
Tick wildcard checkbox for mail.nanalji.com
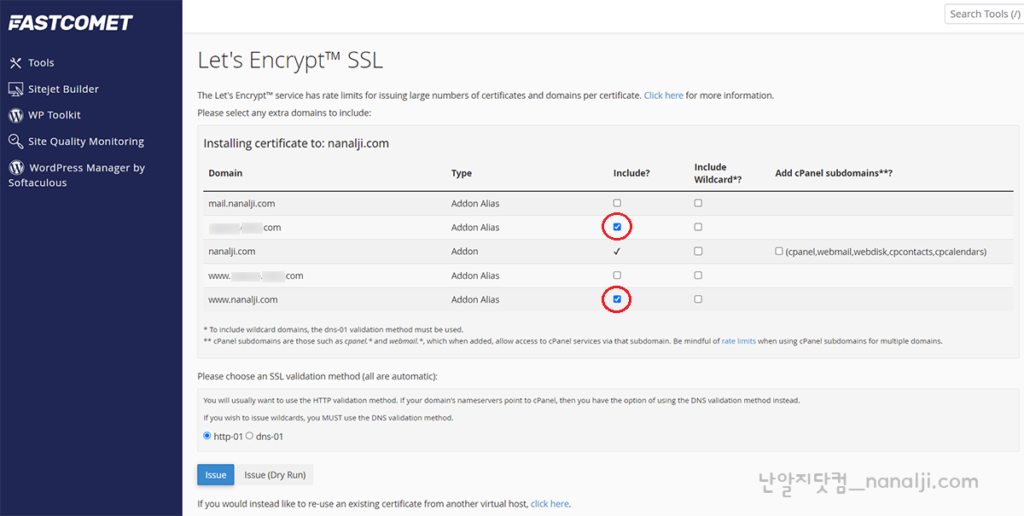(698, 203)
